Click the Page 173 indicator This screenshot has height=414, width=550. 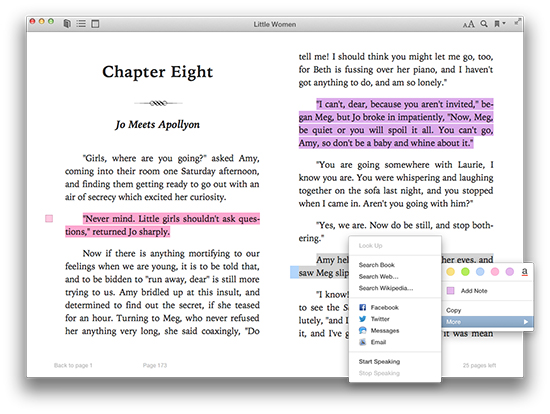tap(155, 365)
